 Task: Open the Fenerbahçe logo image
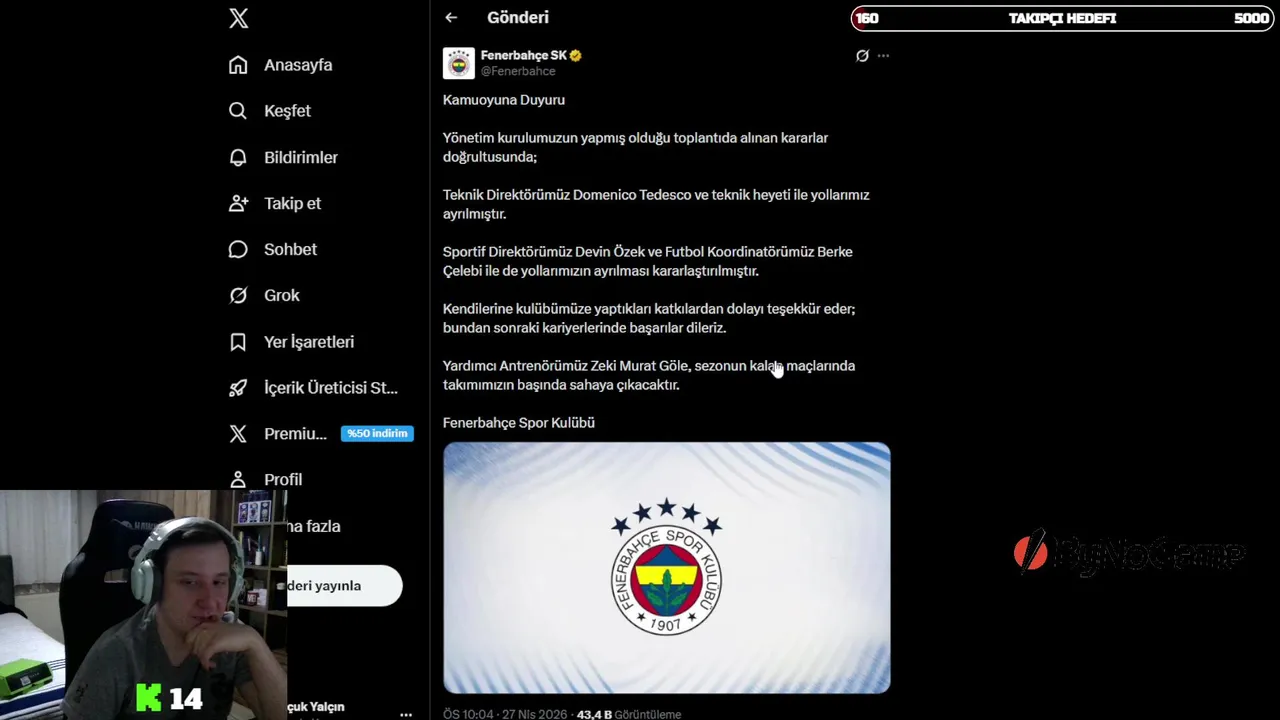click(667, 568)
